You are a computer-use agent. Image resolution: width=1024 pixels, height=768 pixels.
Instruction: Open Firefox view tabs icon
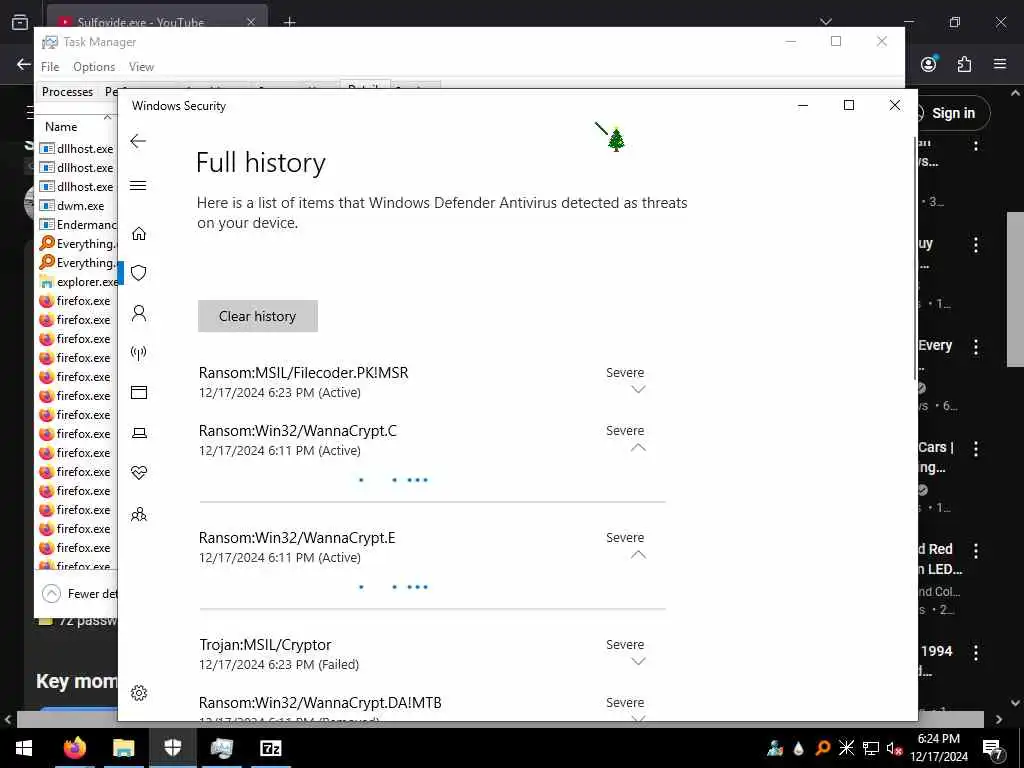point(20,22)
